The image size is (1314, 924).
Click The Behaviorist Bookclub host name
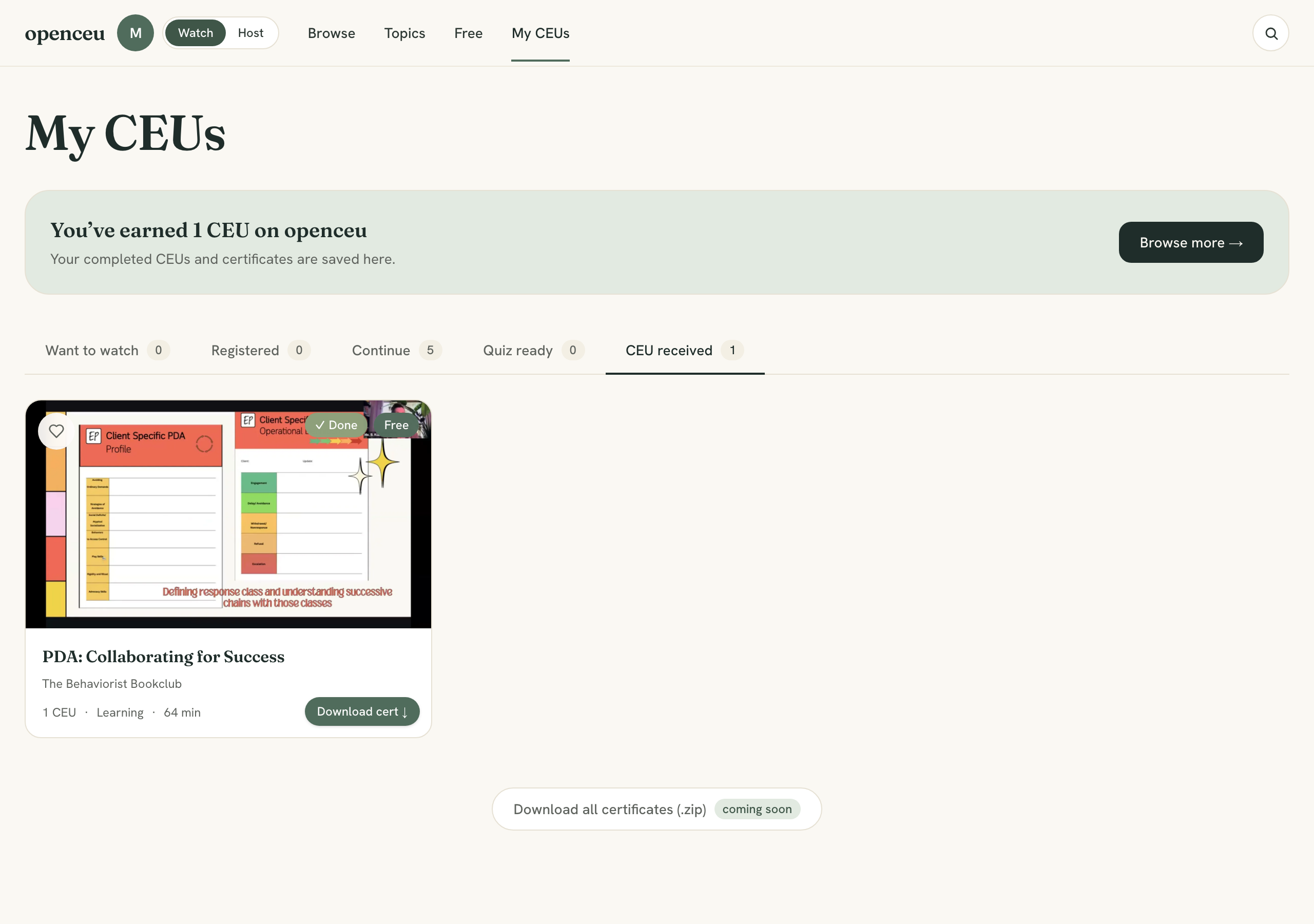pyautogui.click(x=111, y=684)
